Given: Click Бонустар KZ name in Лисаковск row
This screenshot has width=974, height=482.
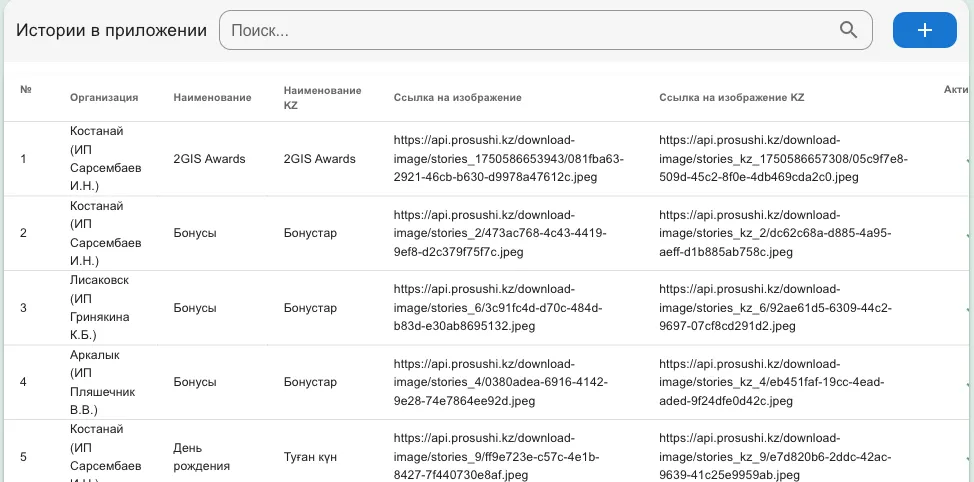Looking at the screenshot, I should tap(310, 308).
